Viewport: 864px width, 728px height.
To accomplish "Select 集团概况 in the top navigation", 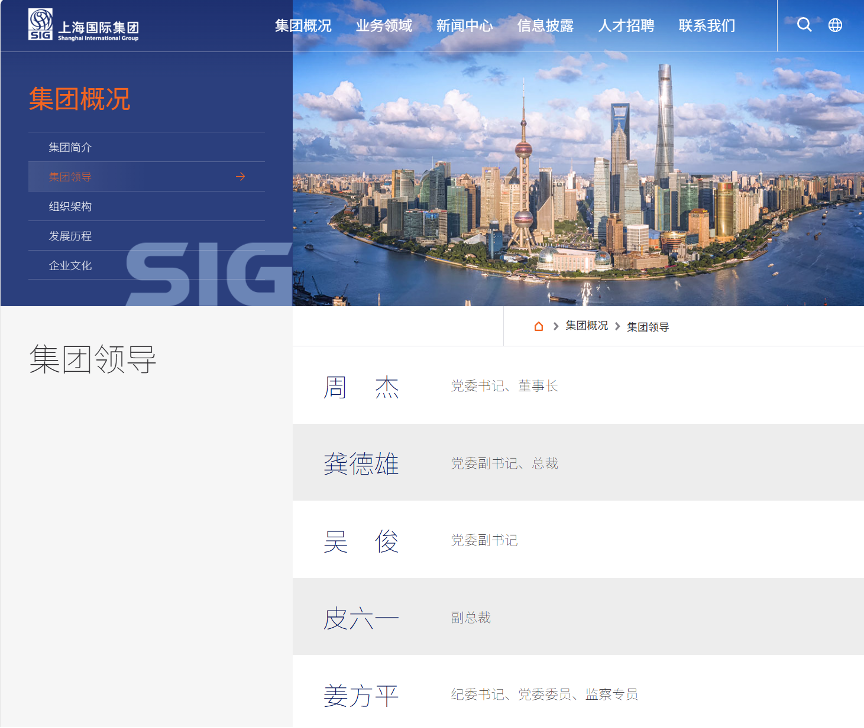I will click(x=302, y=27).
